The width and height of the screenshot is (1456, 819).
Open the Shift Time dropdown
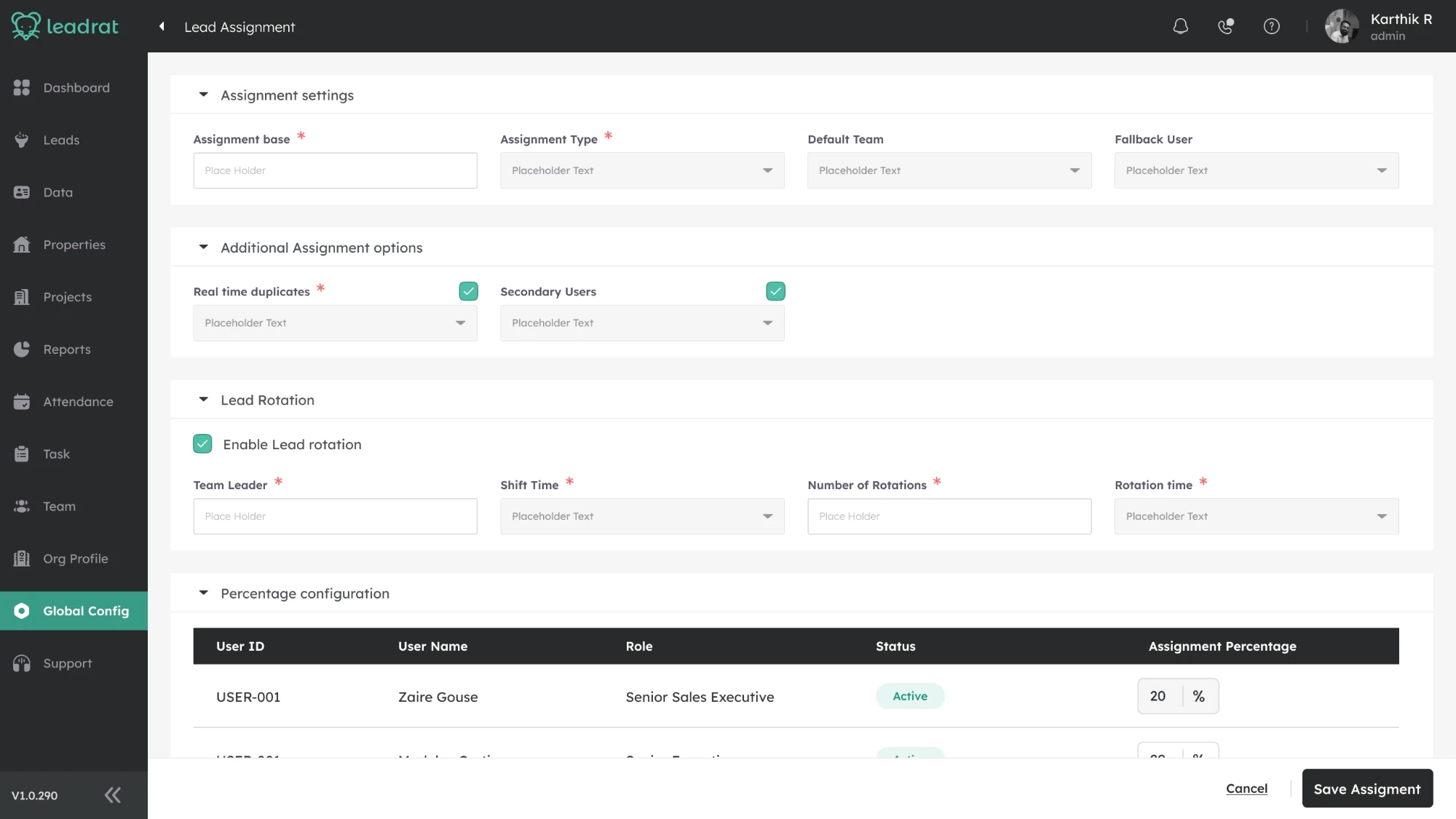tap(642, 516)
